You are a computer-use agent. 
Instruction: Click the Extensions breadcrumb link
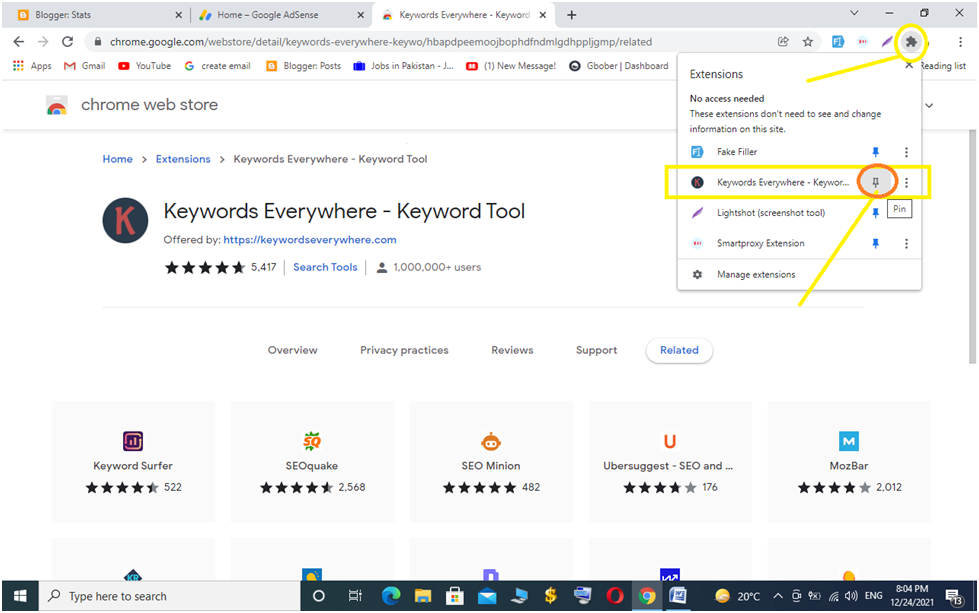(x=183, y=159)
